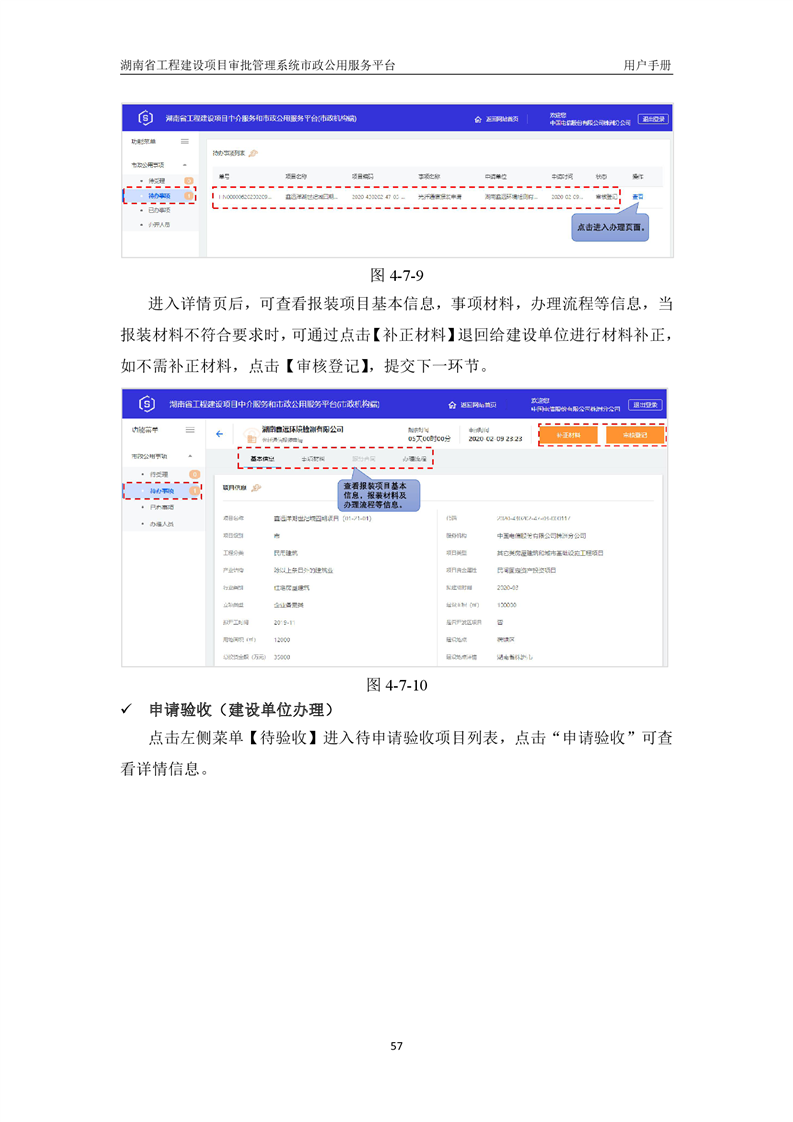Screen dimensions: 793x1122
Task: Click page number 57 at page bottom
Action: click(x=396, y=1045)
